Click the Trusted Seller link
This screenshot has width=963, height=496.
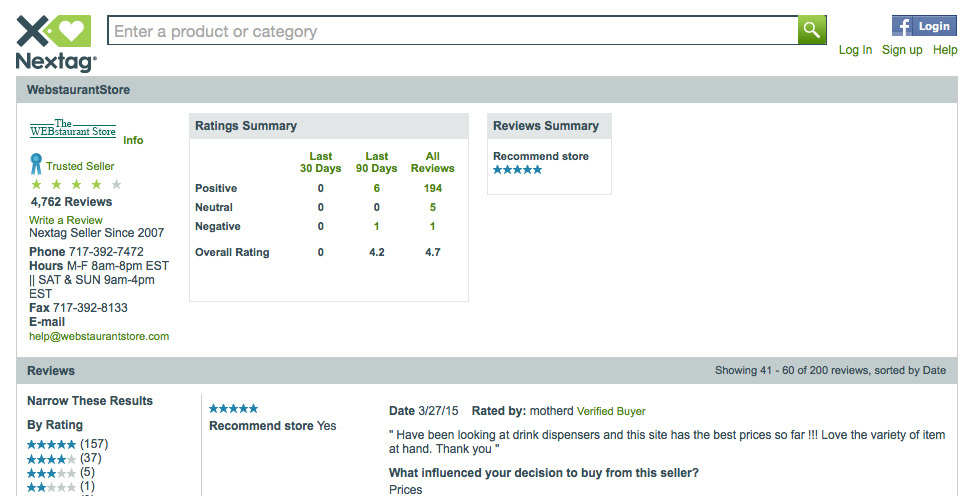[80, 166]
